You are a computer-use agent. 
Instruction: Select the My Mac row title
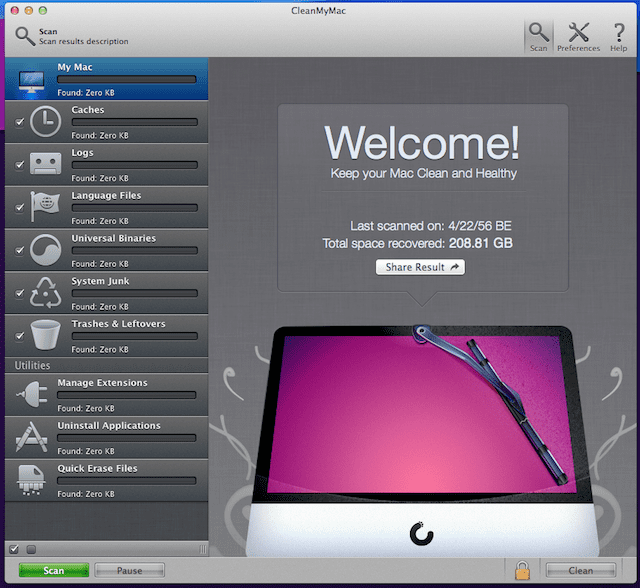coord(75,67)
